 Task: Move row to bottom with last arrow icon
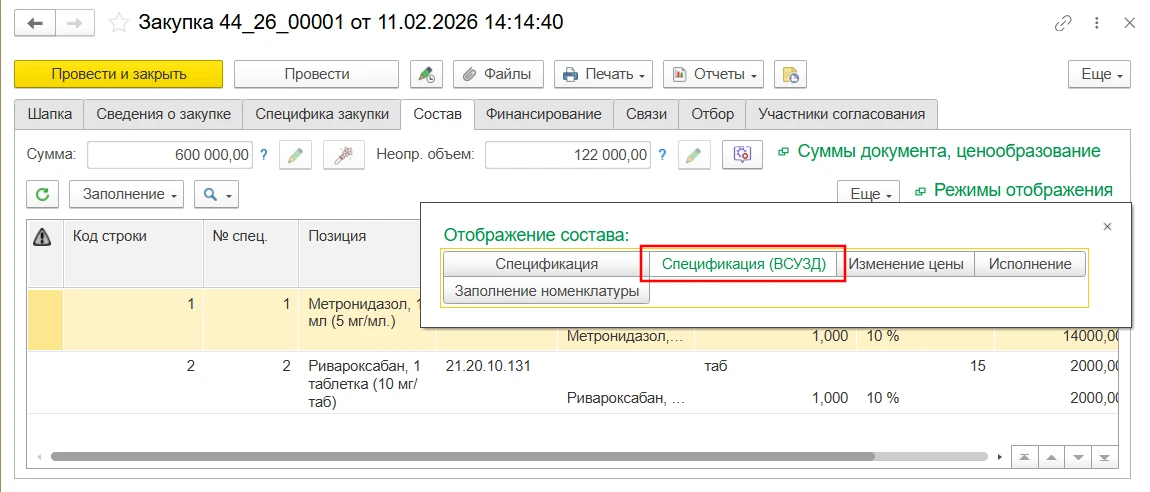[1103, 457]
